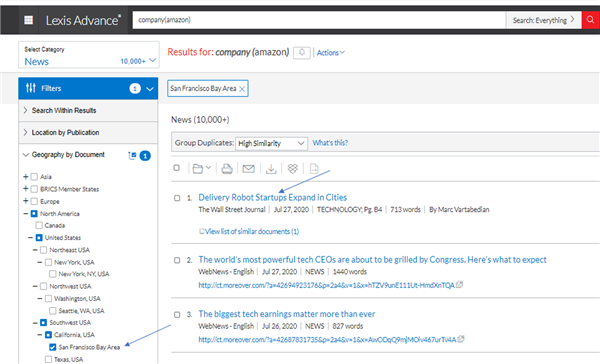Open the tech CEOs grilled by Congress article
This screenshot has height=364, width=600.
(372, 260)
